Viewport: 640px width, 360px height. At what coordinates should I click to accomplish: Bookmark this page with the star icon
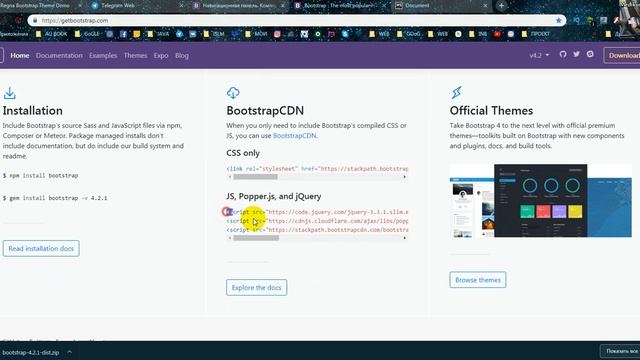pos(558,20)
